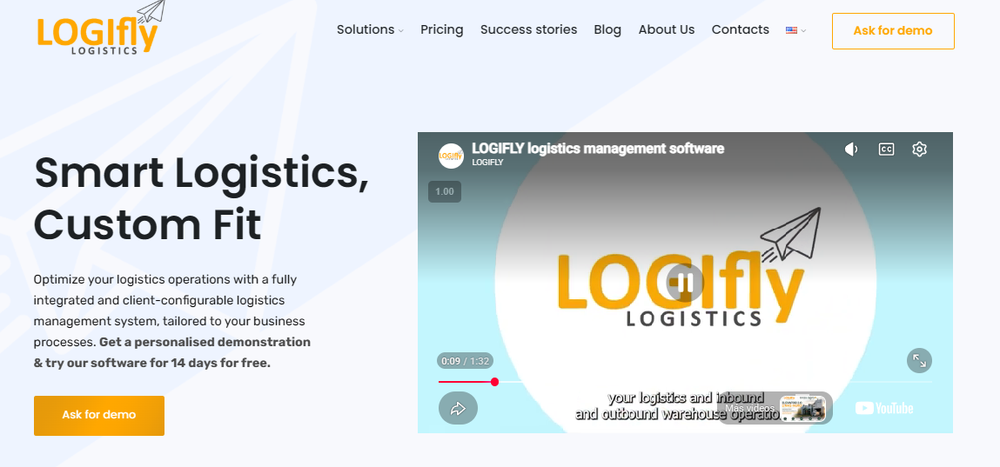Click the video progress bar scrubber
The image size is (1000, 467).
pyautogui.click(x=495, y=382)
